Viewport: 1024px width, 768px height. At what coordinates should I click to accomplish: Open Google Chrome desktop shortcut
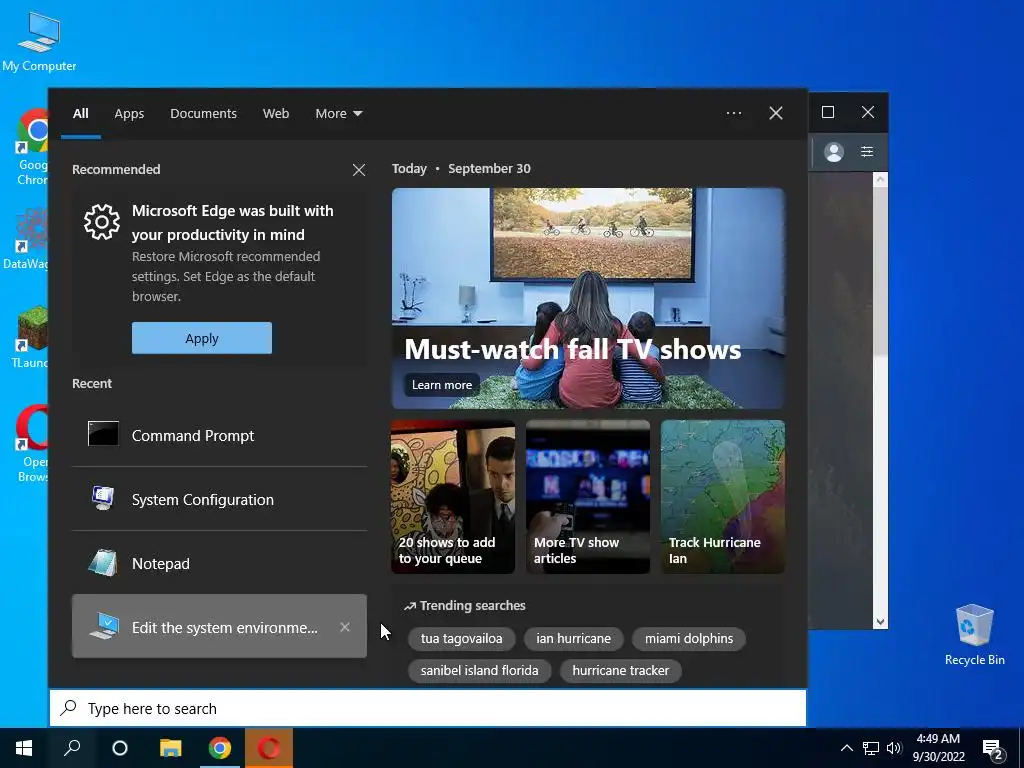tap(31, 147)
